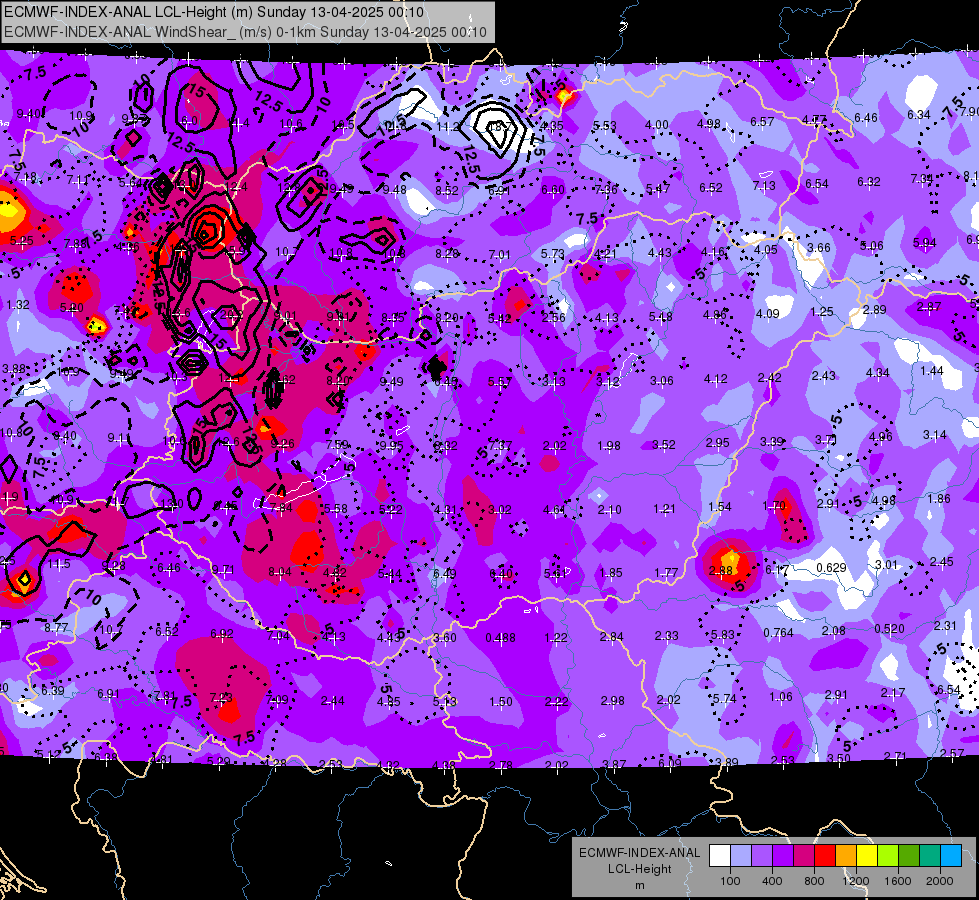The width and height of the screenshot is (979, 900).
Task: Click the grid value 1.50
Action: pyautogui.click(x=501, y=701)
